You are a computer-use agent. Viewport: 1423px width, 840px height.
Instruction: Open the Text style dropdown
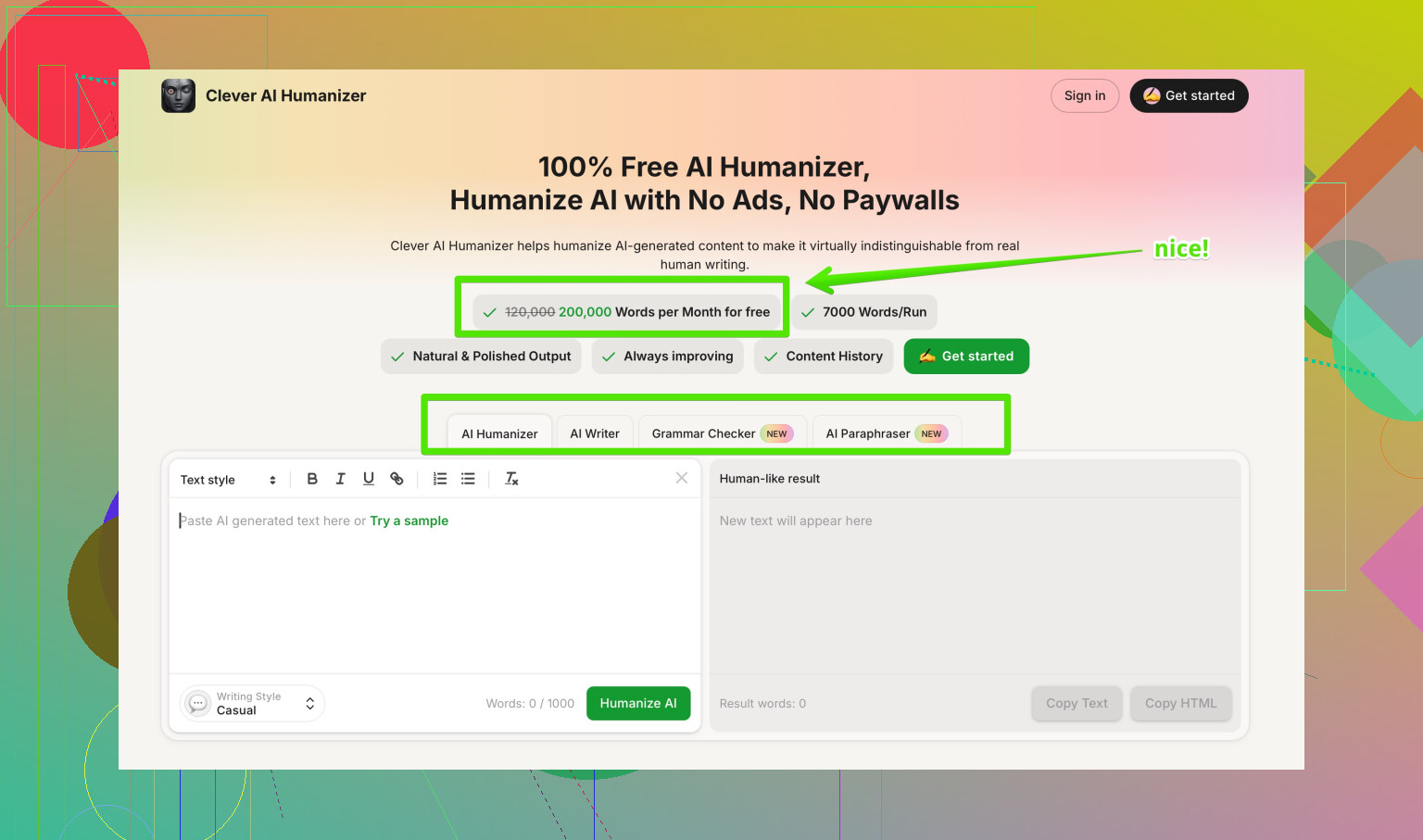coord(228,480)
